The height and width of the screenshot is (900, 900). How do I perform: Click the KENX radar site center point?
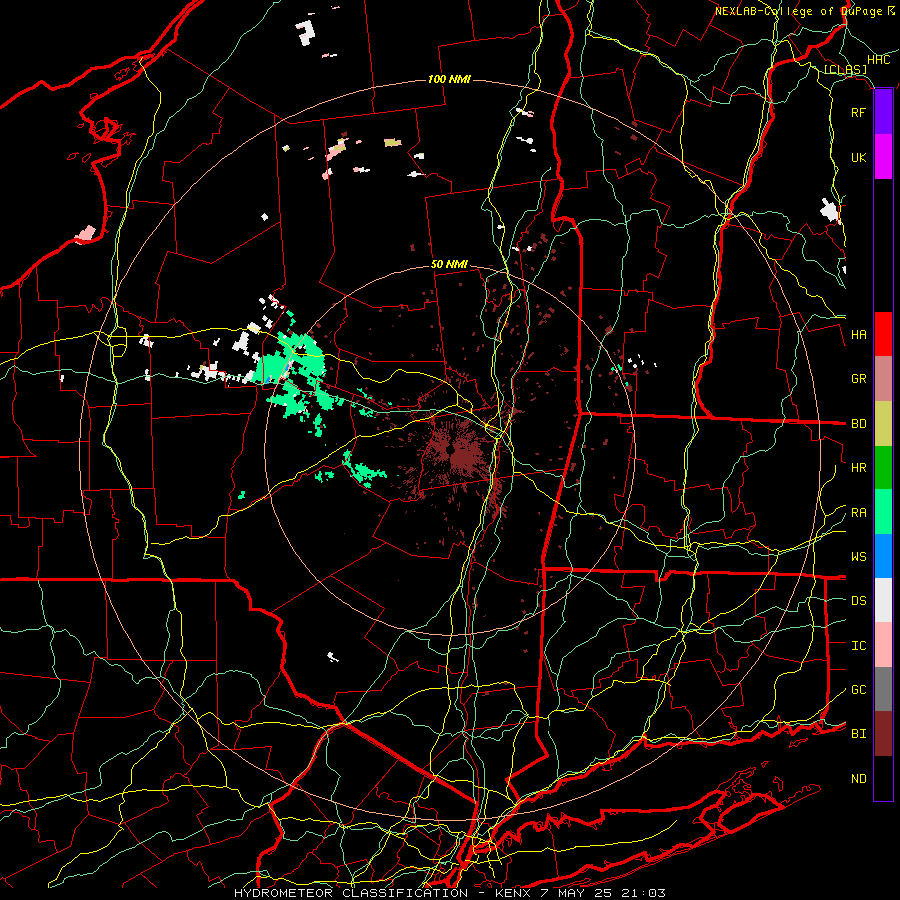coord(450,451)
